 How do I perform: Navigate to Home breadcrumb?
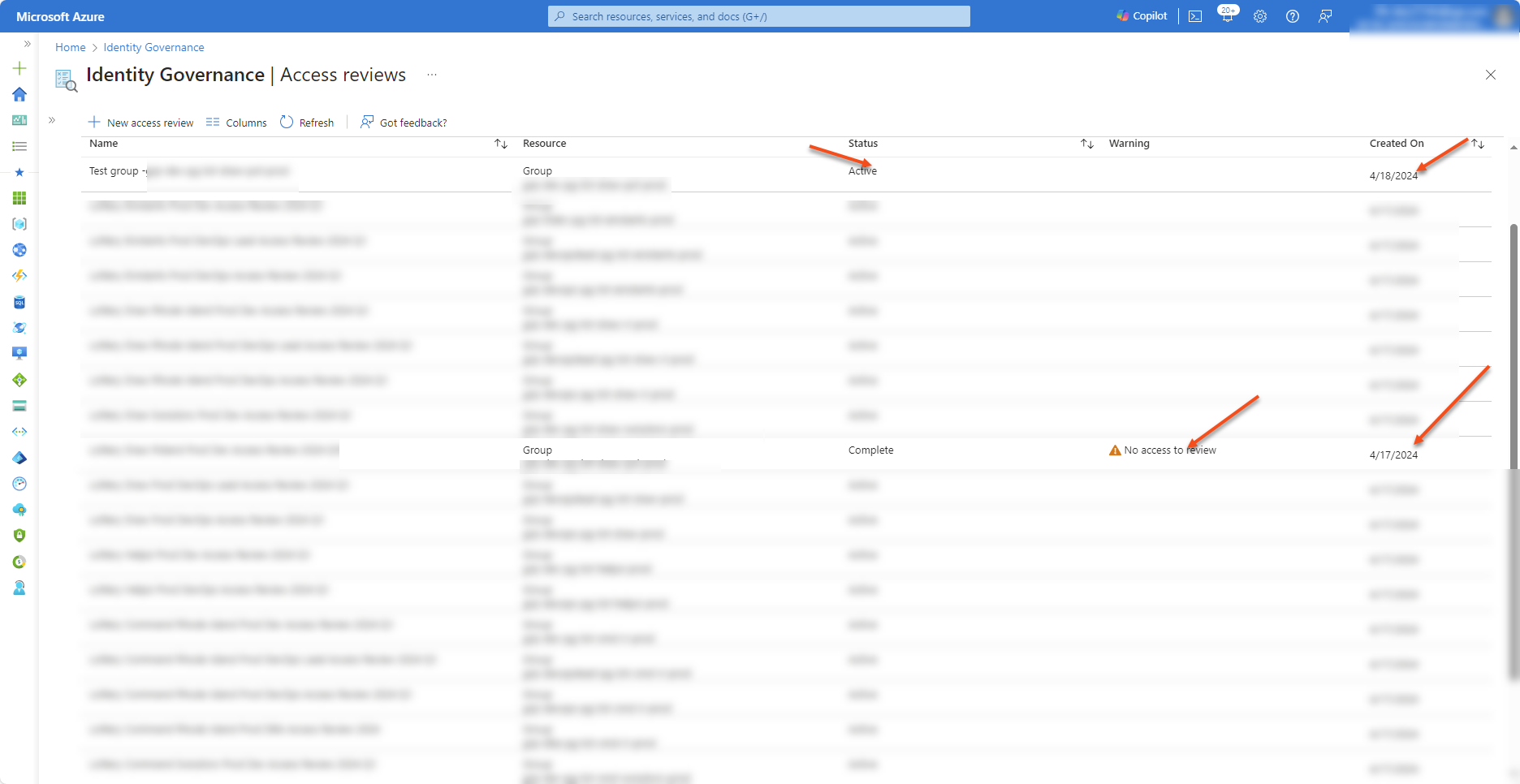71,47
